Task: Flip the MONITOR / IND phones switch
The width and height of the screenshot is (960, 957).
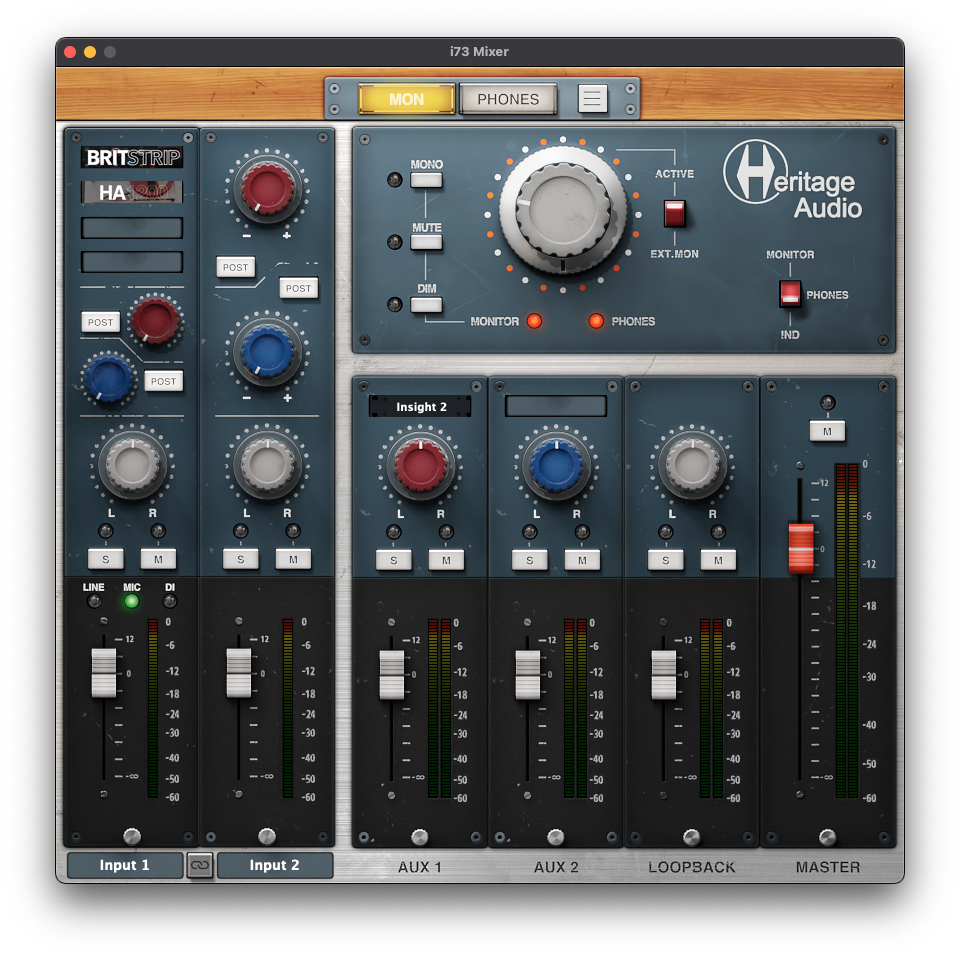Action: 789,293
